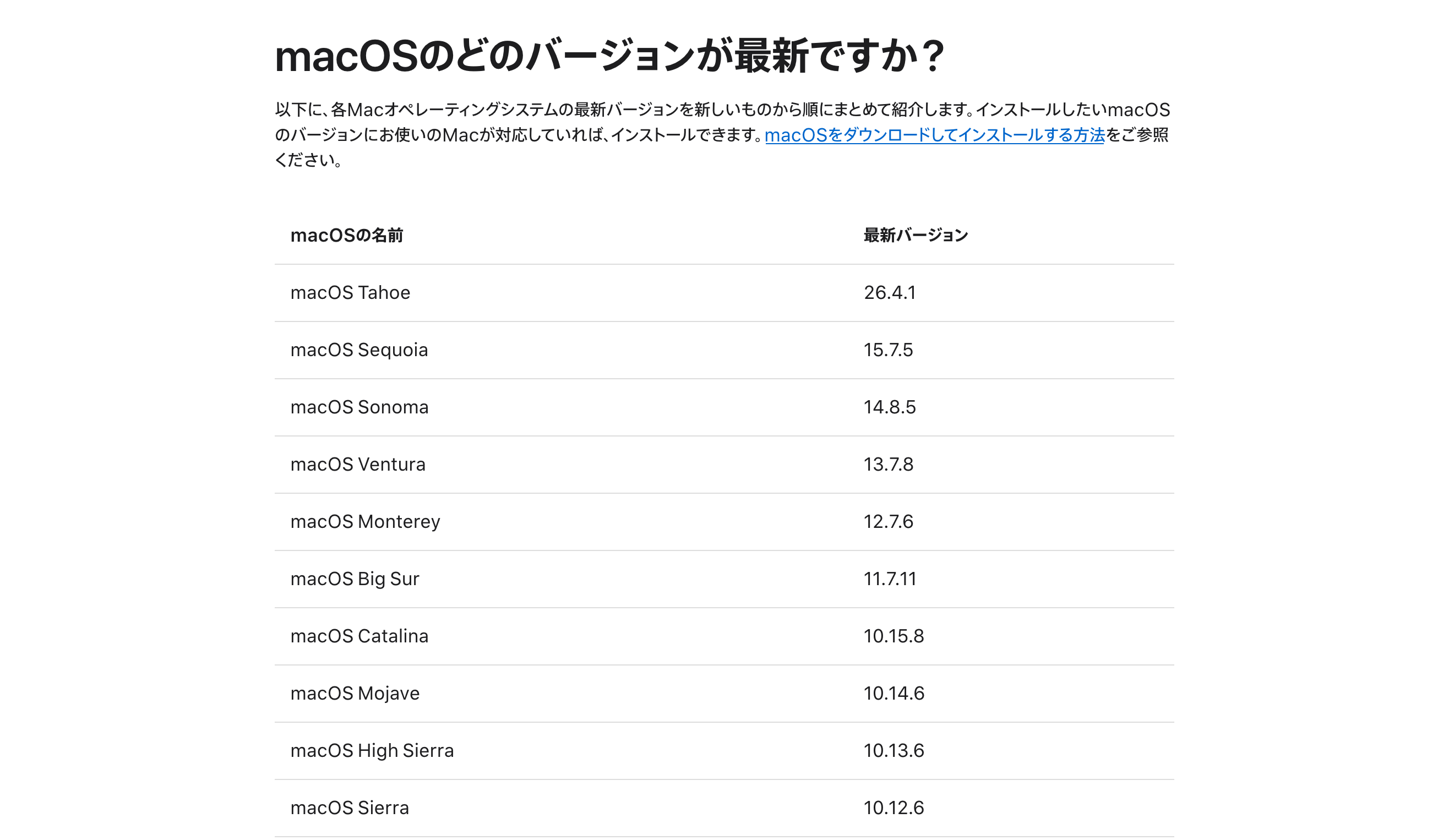Select version number 10.12.6
The image size is (1449, 840).
coord(894,808)
